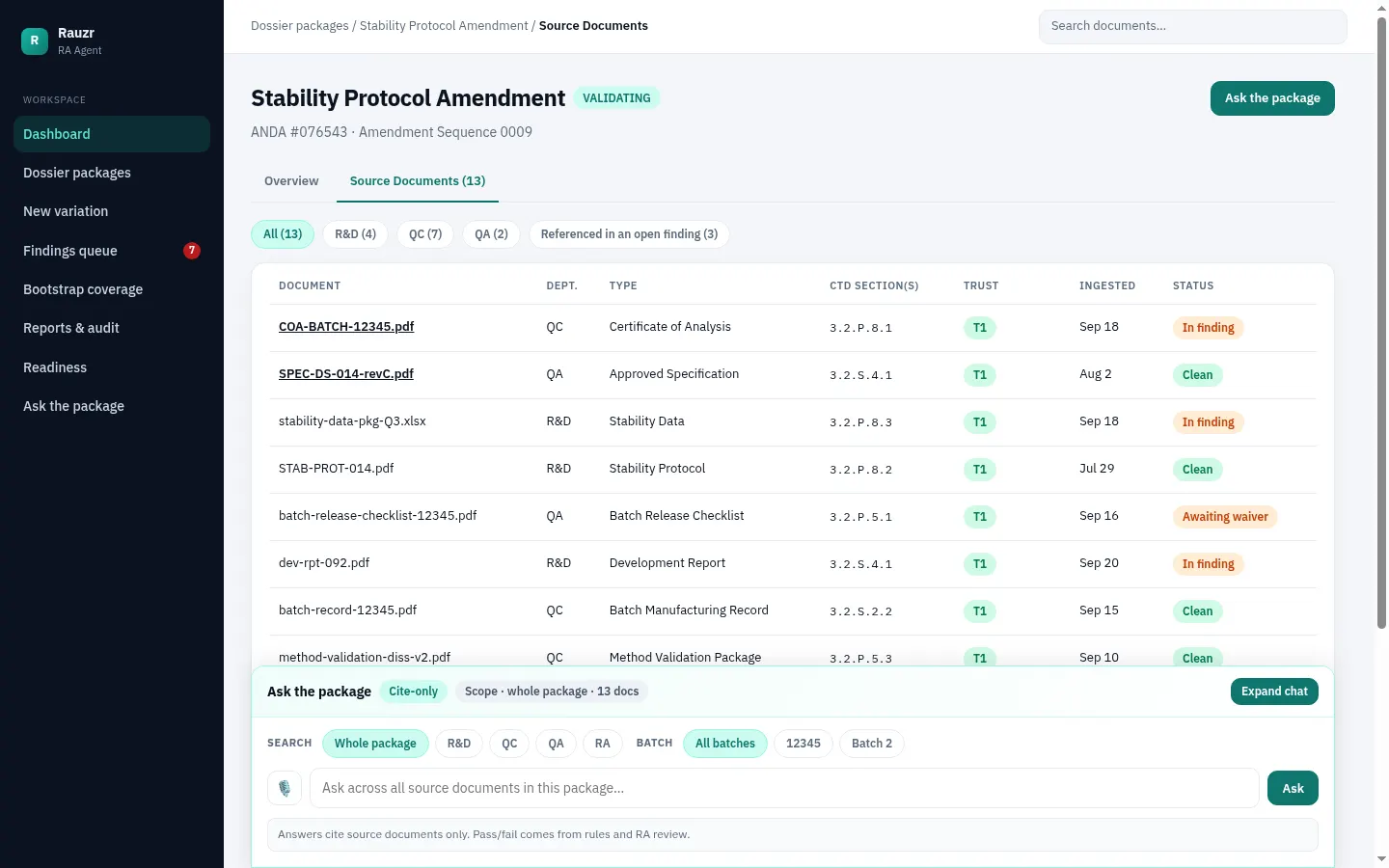Filter documents by R&D (4)
1389x868 pixels.
tap(355, 234)
